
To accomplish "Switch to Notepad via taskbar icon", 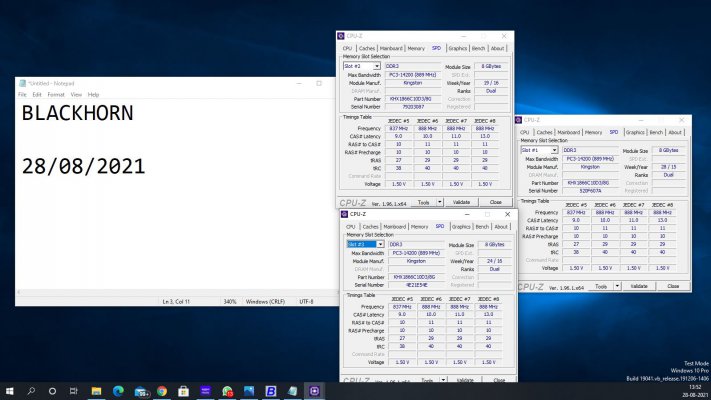I will (x=292, y=391).
